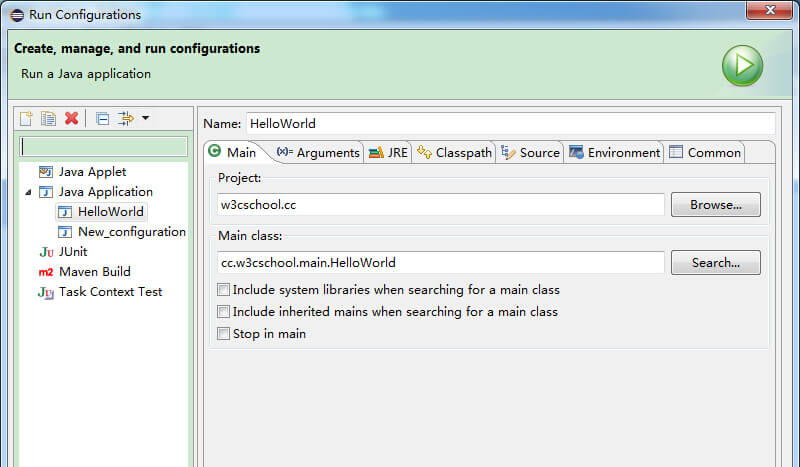Viewport: 800px width, 467px height.
Task: Enable Include inherited mains checkbox
Action: tap(224, 312)
